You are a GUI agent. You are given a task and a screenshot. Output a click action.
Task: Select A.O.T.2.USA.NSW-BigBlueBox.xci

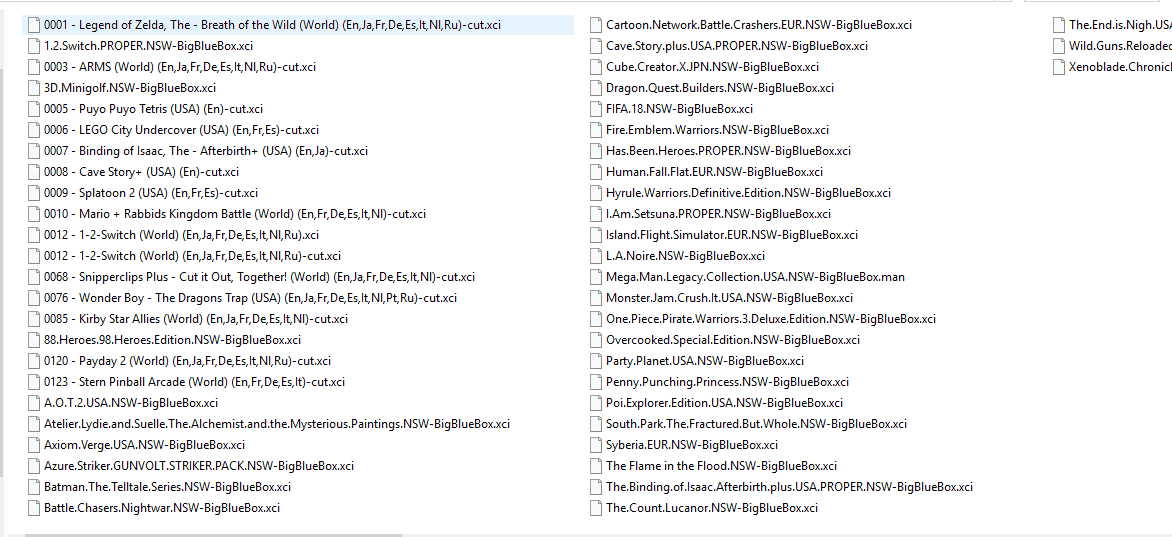[x=131, y=402]
